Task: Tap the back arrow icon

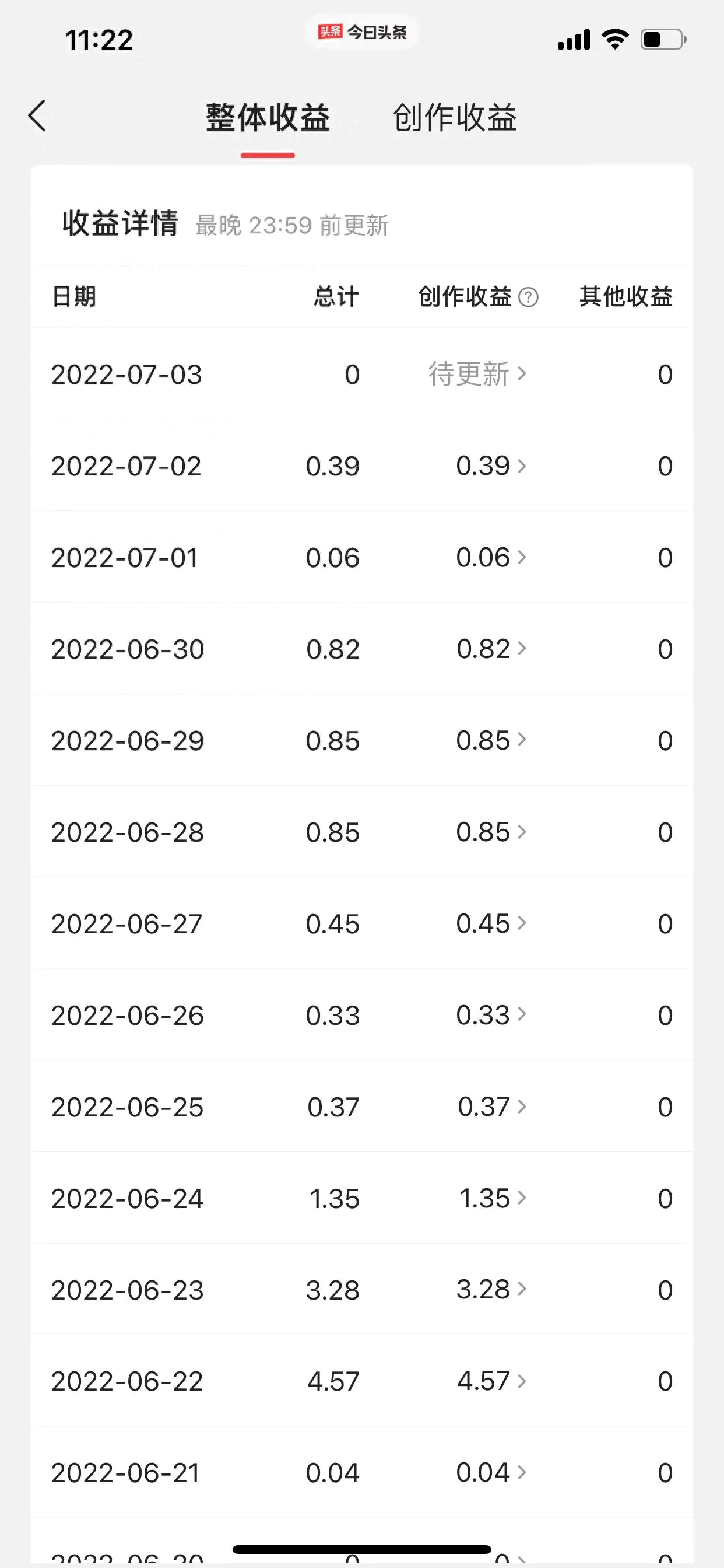Action: point(37,116)
